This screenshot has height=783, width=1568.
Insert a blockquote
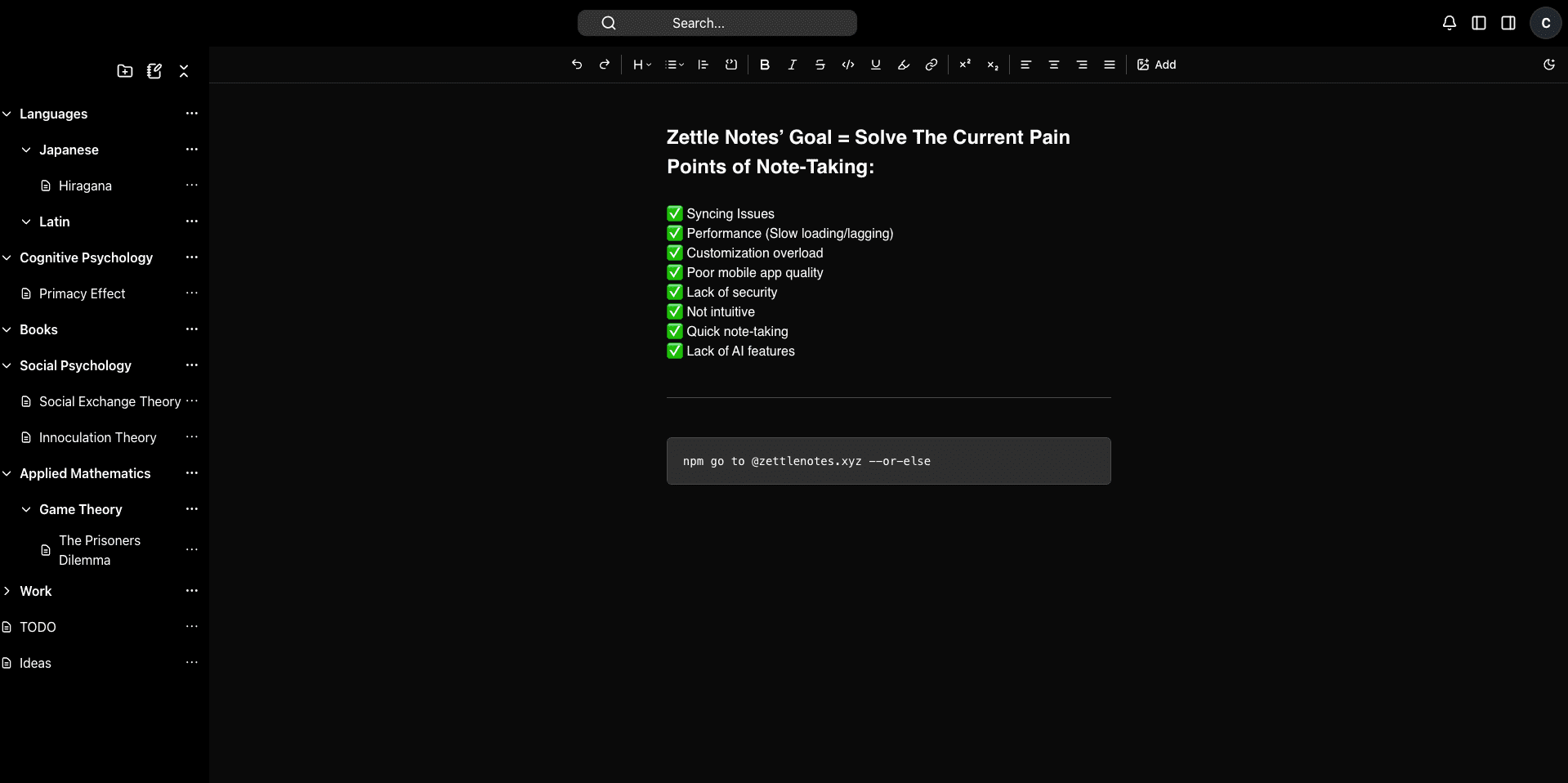pyautogui.click(x=703, y=65)
